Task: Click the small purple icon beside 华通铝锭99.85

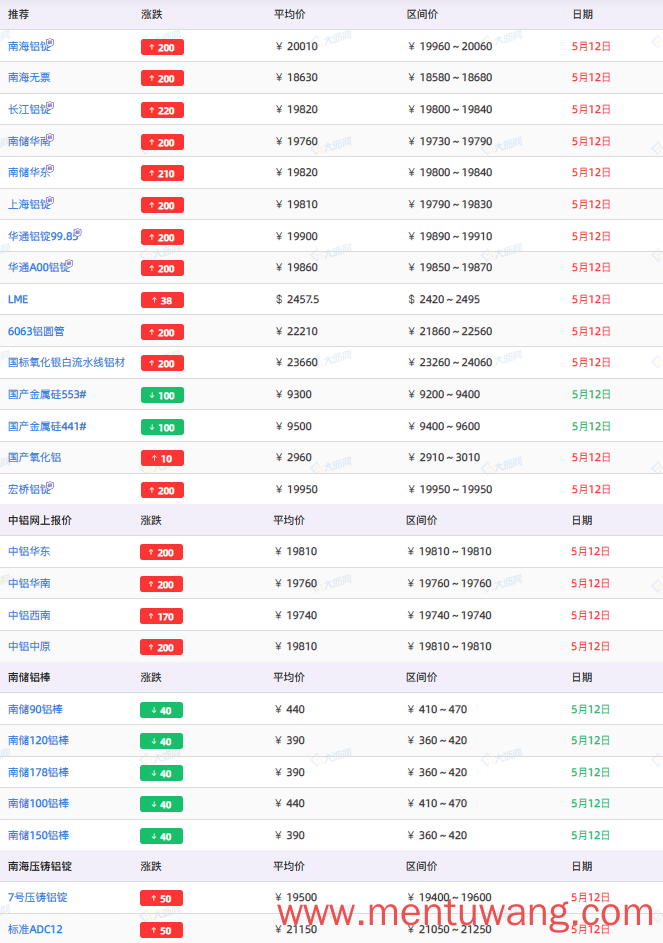Action: pyautogui.click(x=78, y=232)
